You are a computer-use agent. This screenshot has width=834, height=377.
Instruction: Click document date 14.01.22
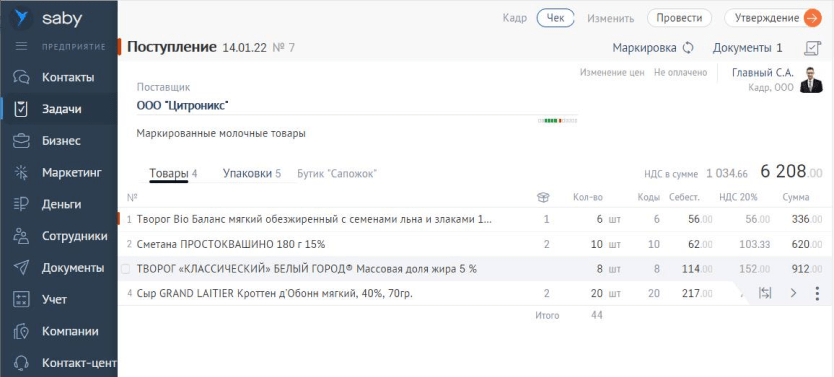(244, 48)
